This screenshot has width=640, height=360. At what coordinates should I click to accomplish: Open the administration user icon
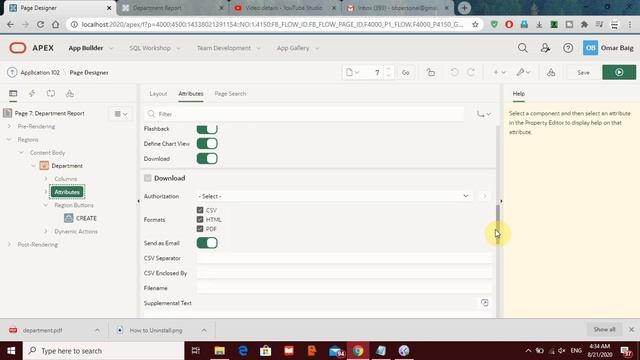coord(545,48)
